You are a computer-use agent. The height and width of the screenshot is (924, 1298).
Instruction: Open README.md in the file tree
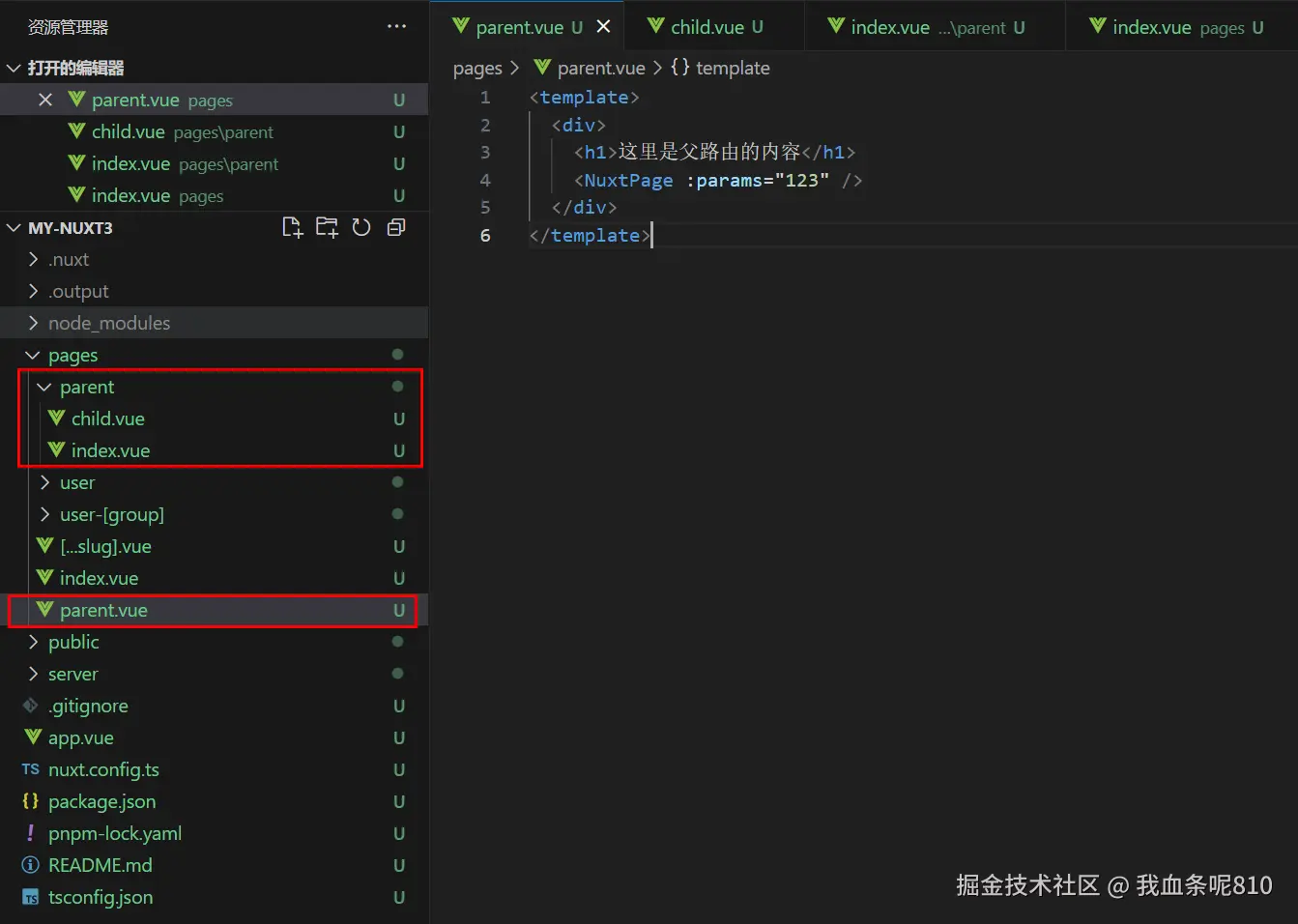point(215,865)
